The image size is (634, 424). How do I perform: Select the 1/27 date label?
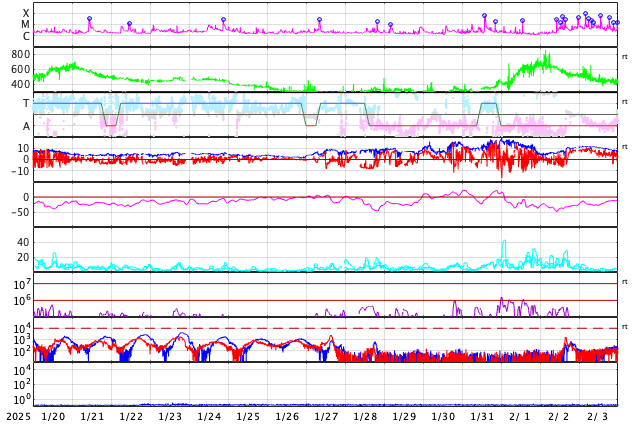[326, 417]
